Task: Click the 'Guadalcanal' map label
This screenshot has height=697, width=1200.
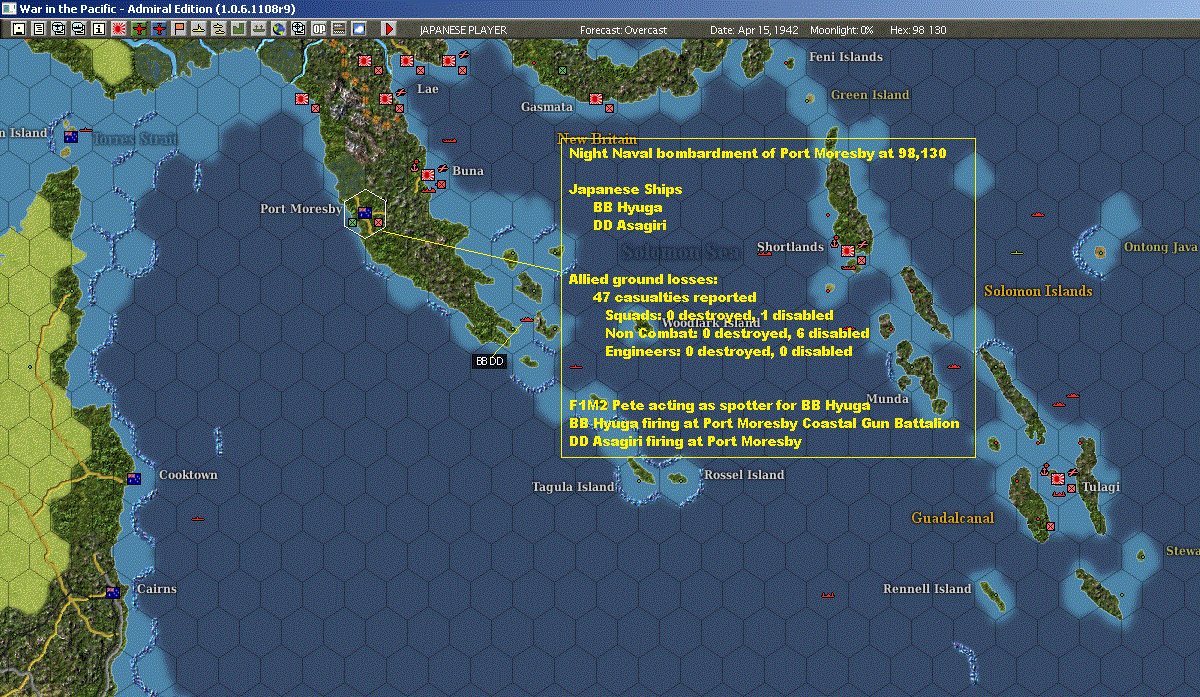Action: 952,518
